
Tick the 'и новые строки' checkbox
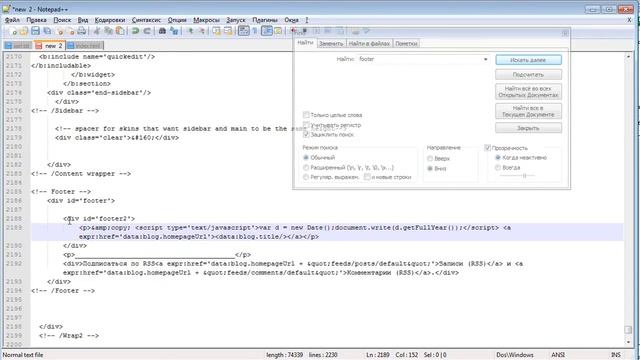pos(367,177)
